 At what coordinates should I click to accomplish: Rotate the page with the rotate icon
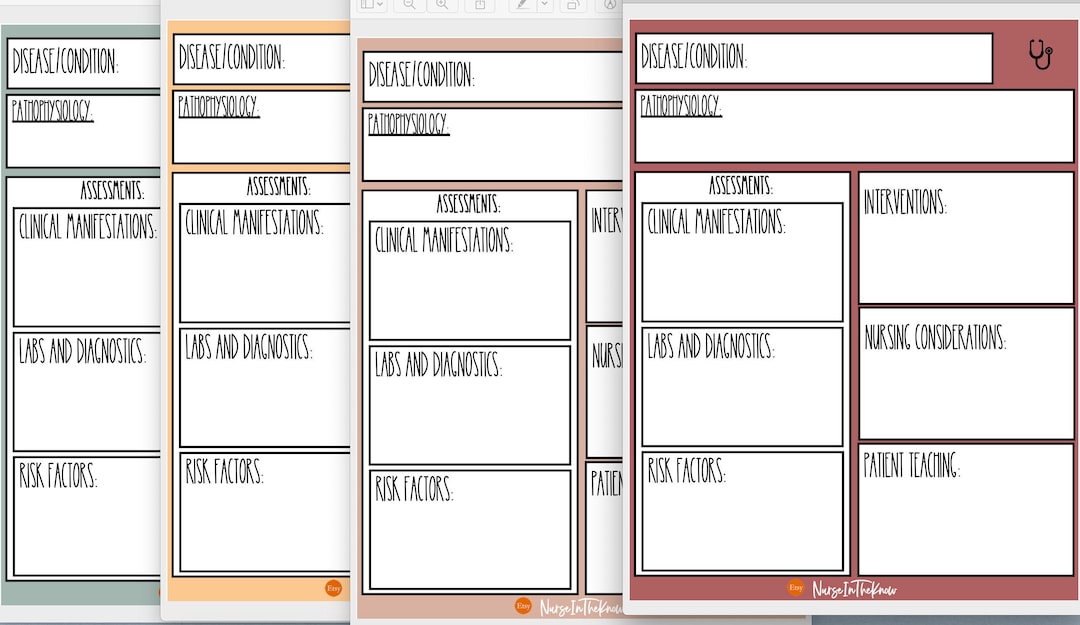(x=572, y=5)
